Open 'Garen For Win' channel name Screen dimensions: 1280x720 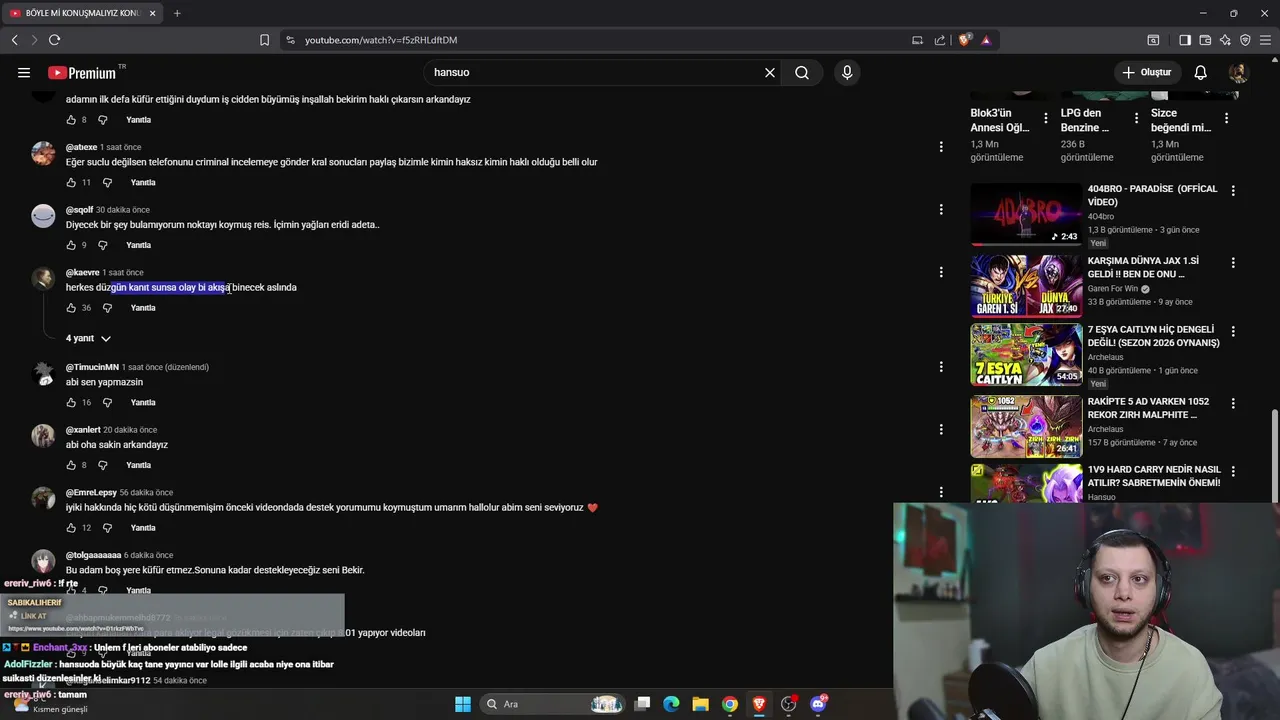(x=1113, y=289)
